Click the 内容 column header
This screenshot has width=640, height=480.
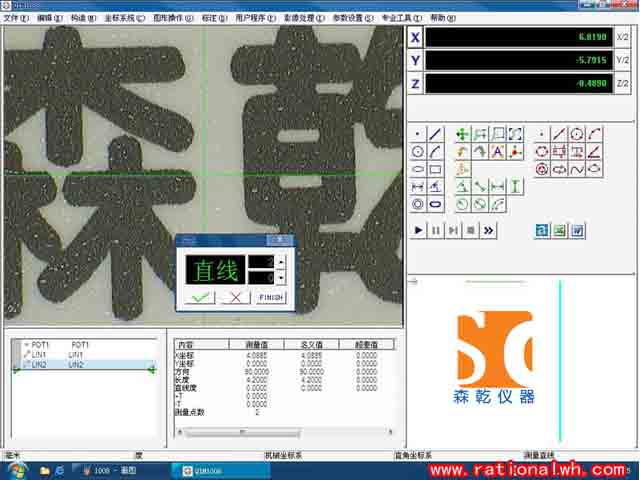tap(202, 344)
